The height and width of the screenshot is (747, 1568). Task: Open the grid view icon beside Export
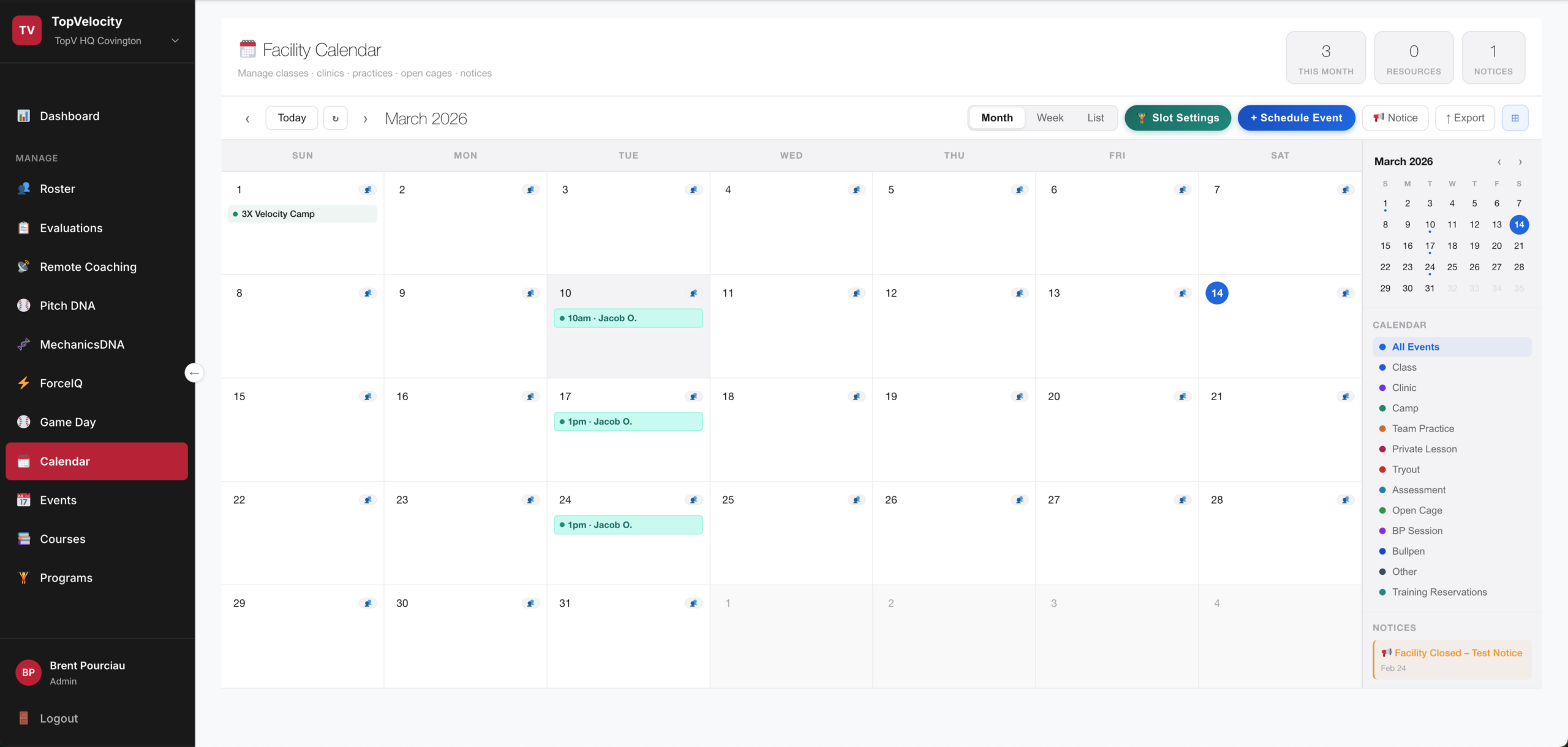pyautogui.click(x=1516, y=118)
